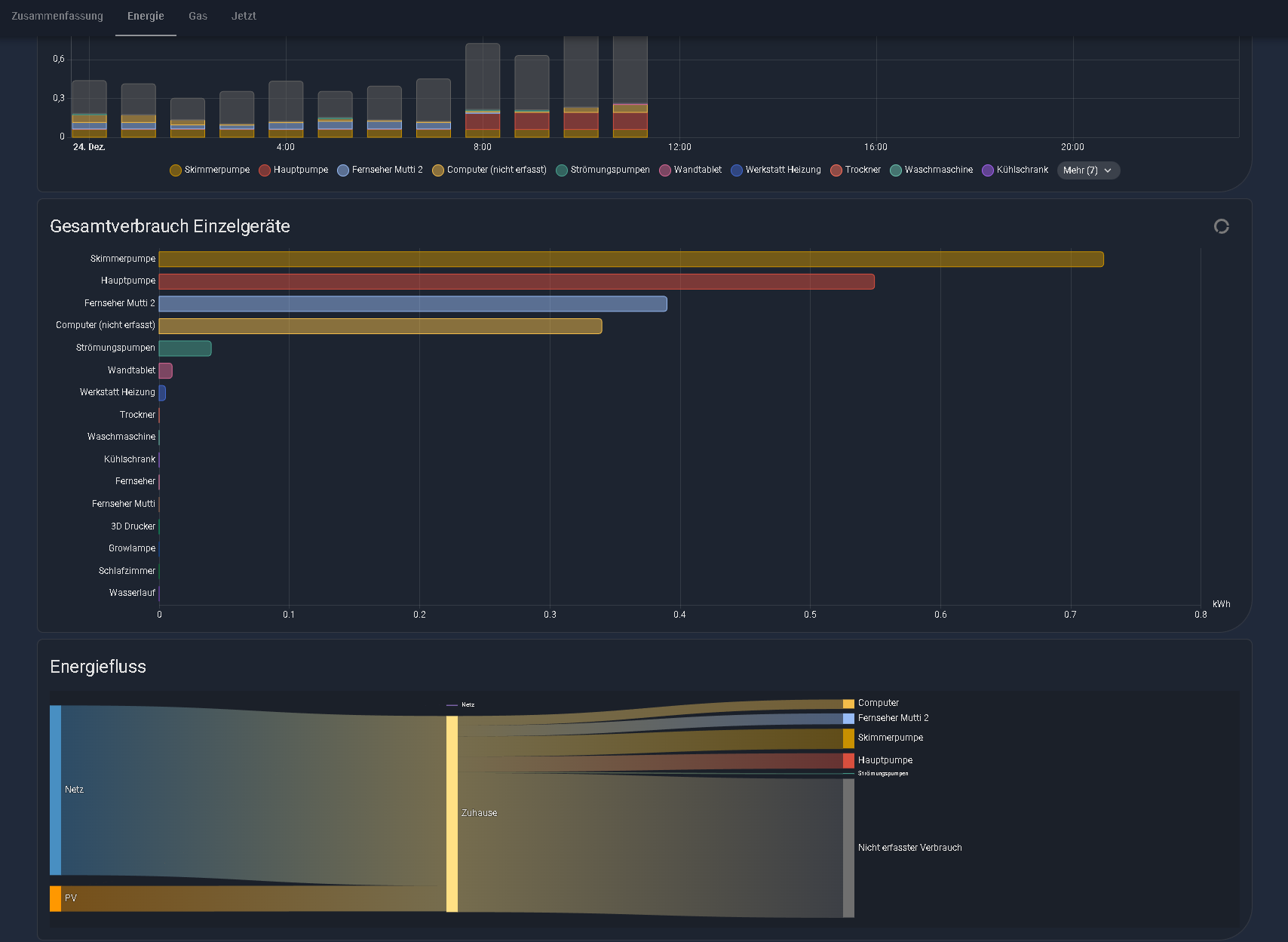This screenshot has height=942, width=1288.
Task: Select the yellow Zuhause node in Sankey
Action: (452, 814)
